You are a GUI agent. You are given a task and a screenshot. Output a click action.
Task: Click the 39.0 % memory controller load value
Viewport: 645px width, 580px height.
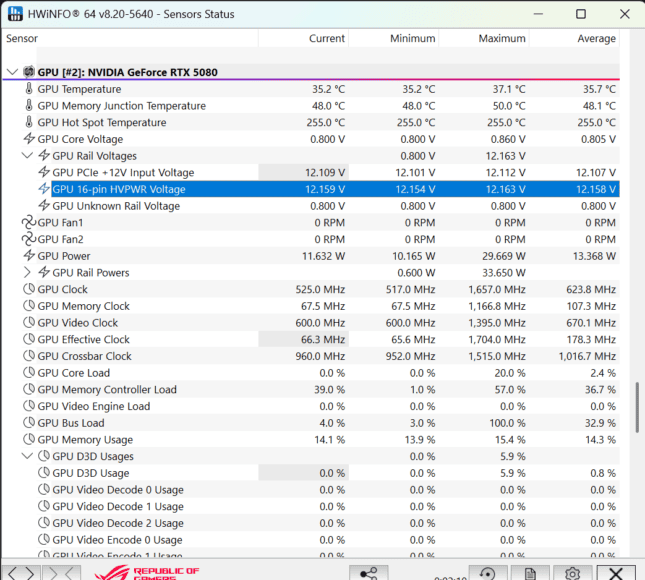point(329,389)
